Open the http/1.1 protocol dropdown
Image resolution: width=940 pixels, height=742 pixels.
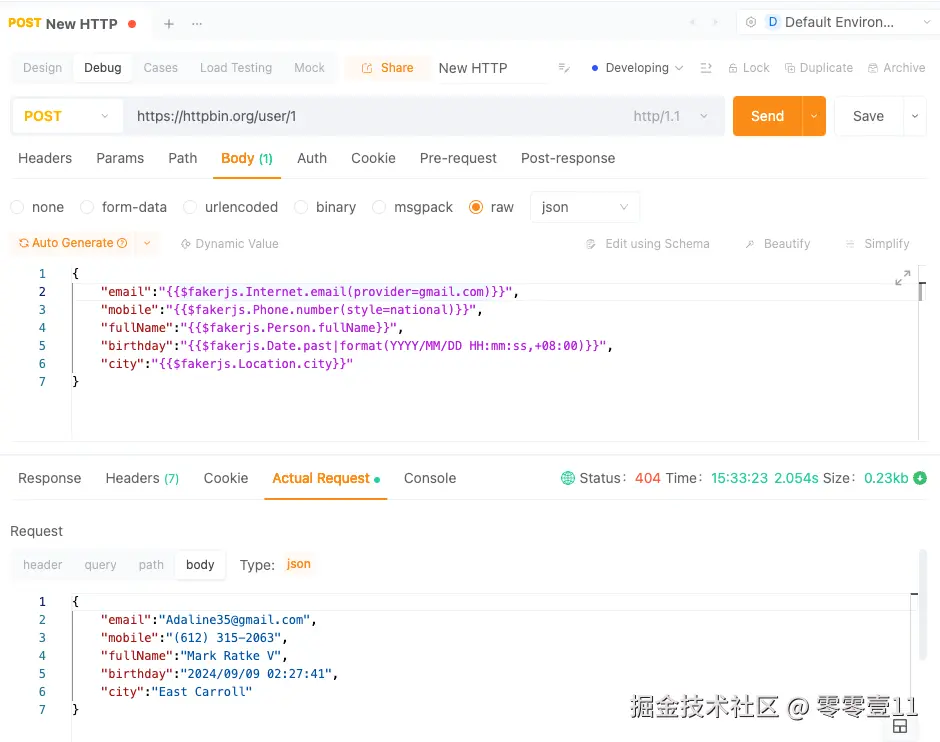click(670, 116)
